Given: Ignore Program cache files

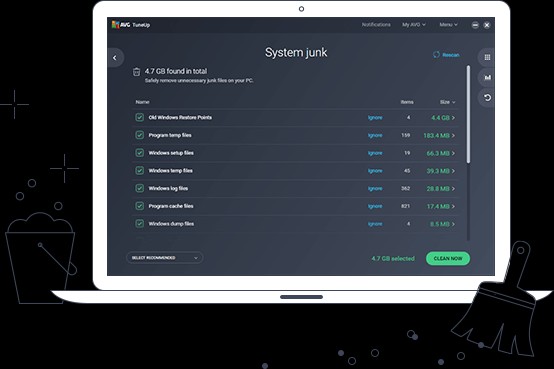Looking at the screenshot, I should click(x=375, y=206).
